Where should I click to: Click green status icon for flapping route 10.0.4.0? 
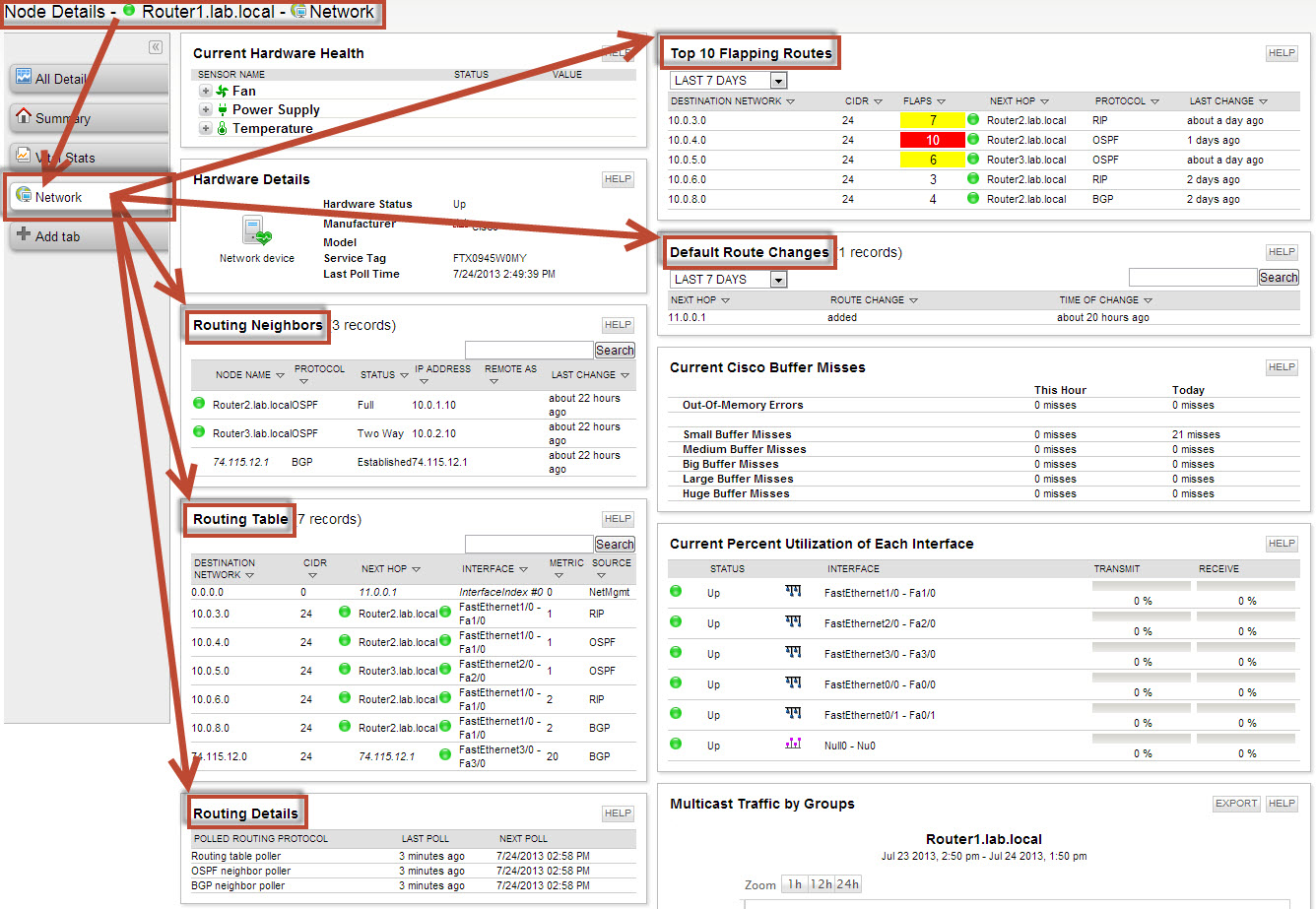[973, 140]
